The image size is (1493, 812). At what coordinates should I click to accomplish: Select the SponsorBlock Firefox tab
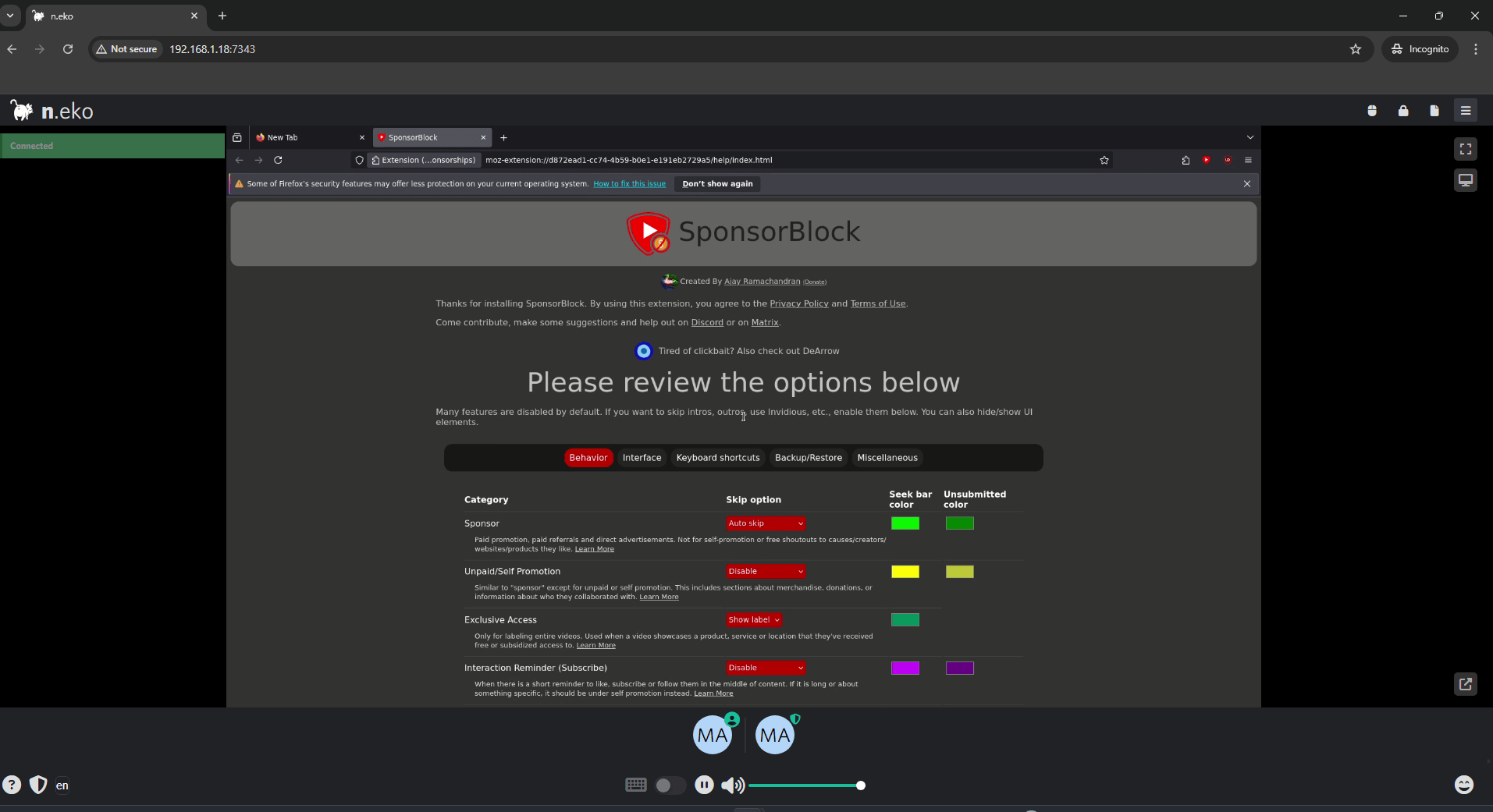tap(432, 137)
